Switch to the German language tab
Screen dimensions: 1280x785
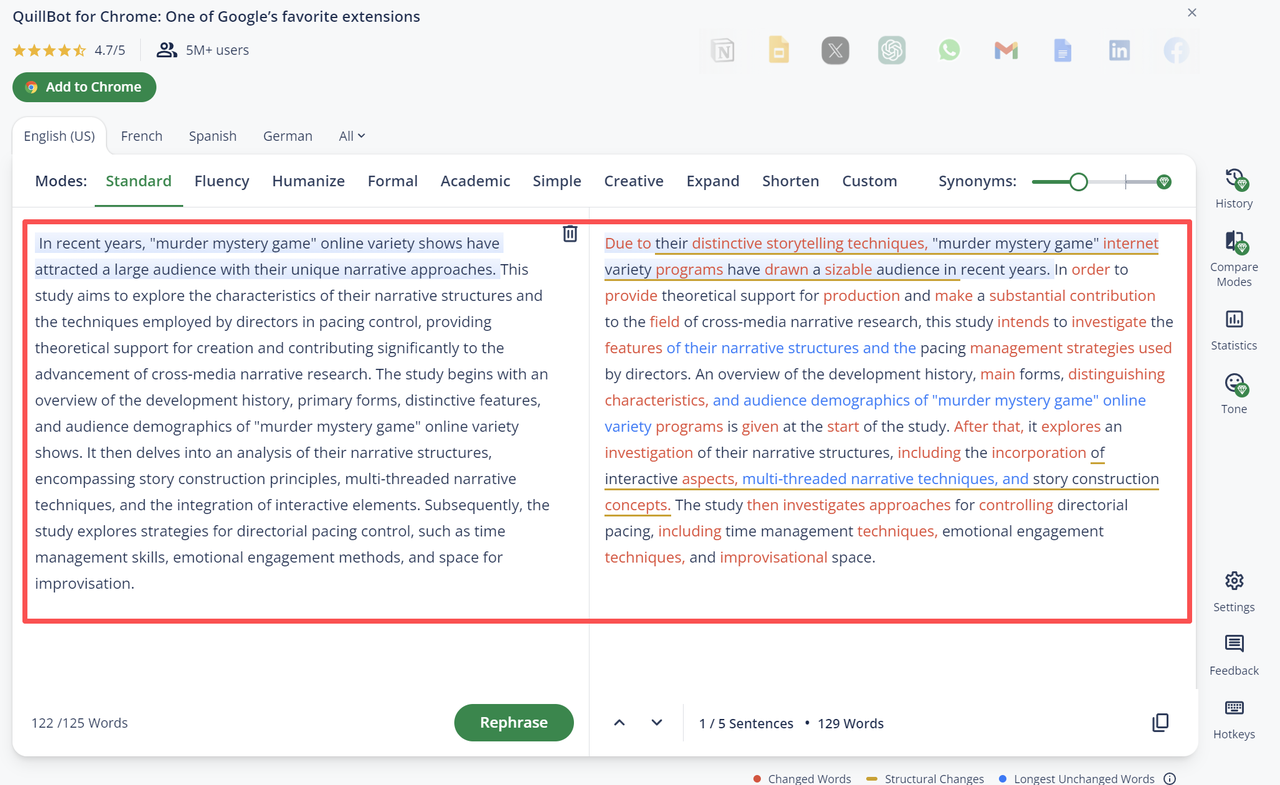287,136
